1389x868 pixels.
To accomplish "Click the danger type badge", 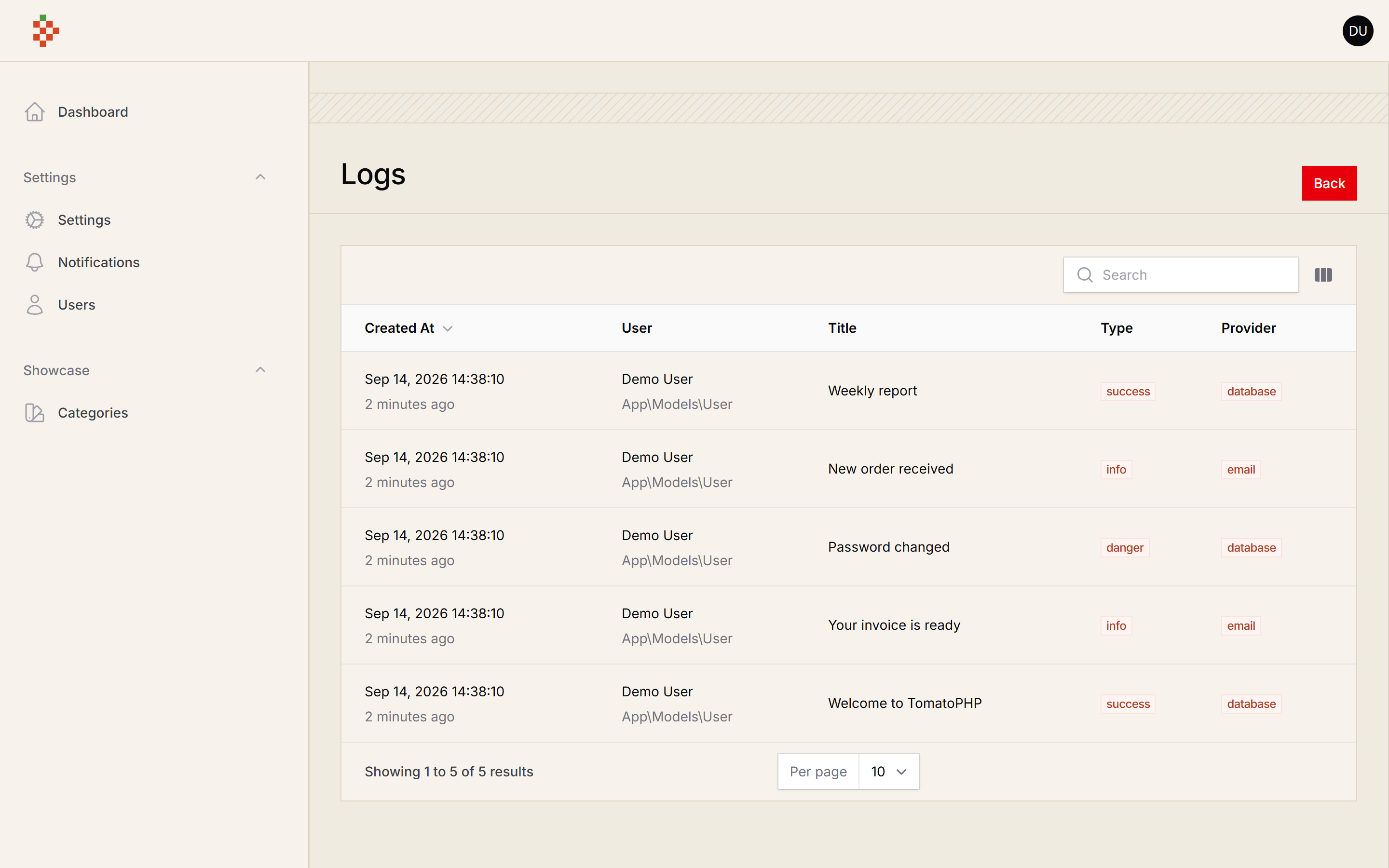I will tap(1124, 548).
